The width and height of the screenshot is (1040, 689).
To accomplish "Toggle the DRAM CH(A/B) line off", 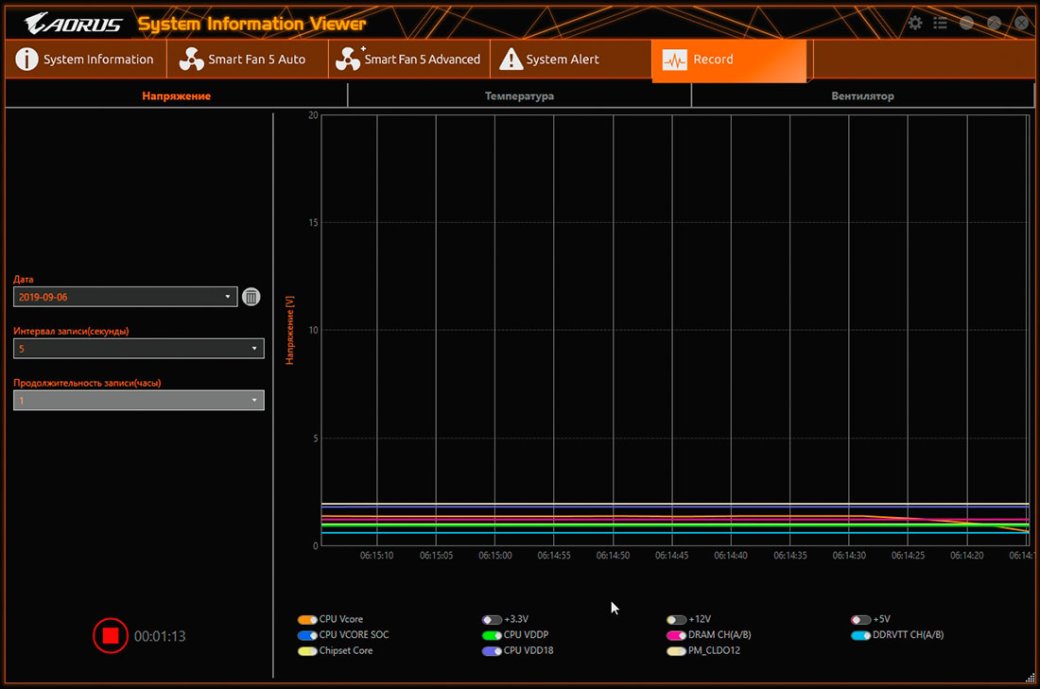I will (676, 635).
